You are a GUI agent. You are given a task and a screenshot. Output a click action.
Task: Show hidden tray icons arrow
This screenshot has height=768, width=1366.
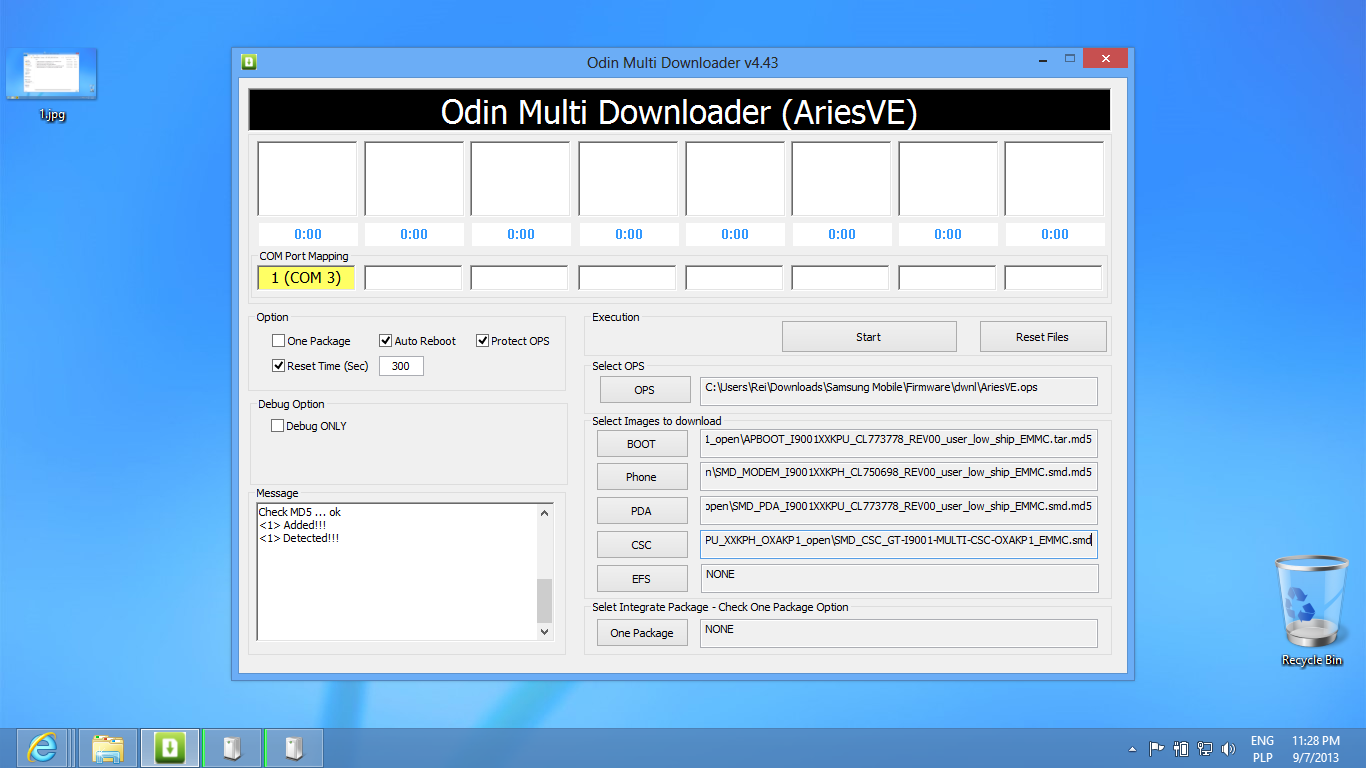1132,748
